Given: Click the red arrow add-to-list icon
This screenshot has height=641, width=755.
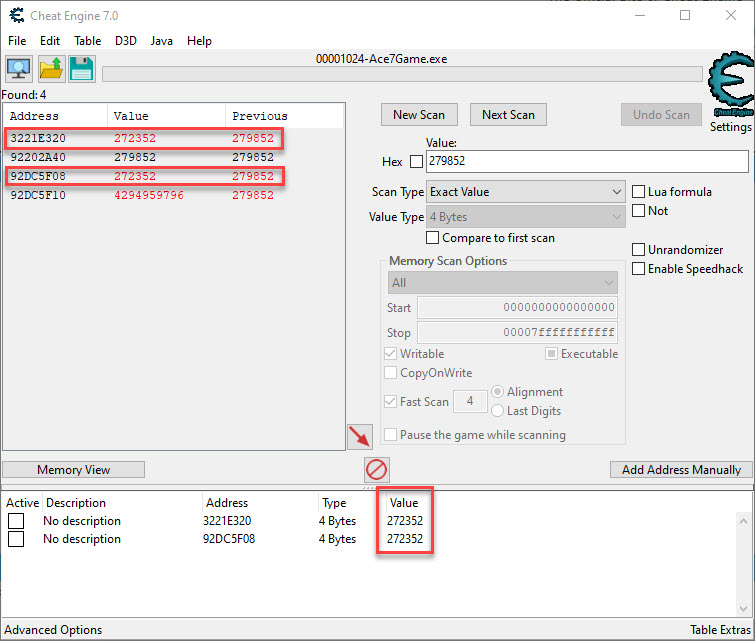Looking at the screenshot, I should pyautogui.click(x=359, y=436).
